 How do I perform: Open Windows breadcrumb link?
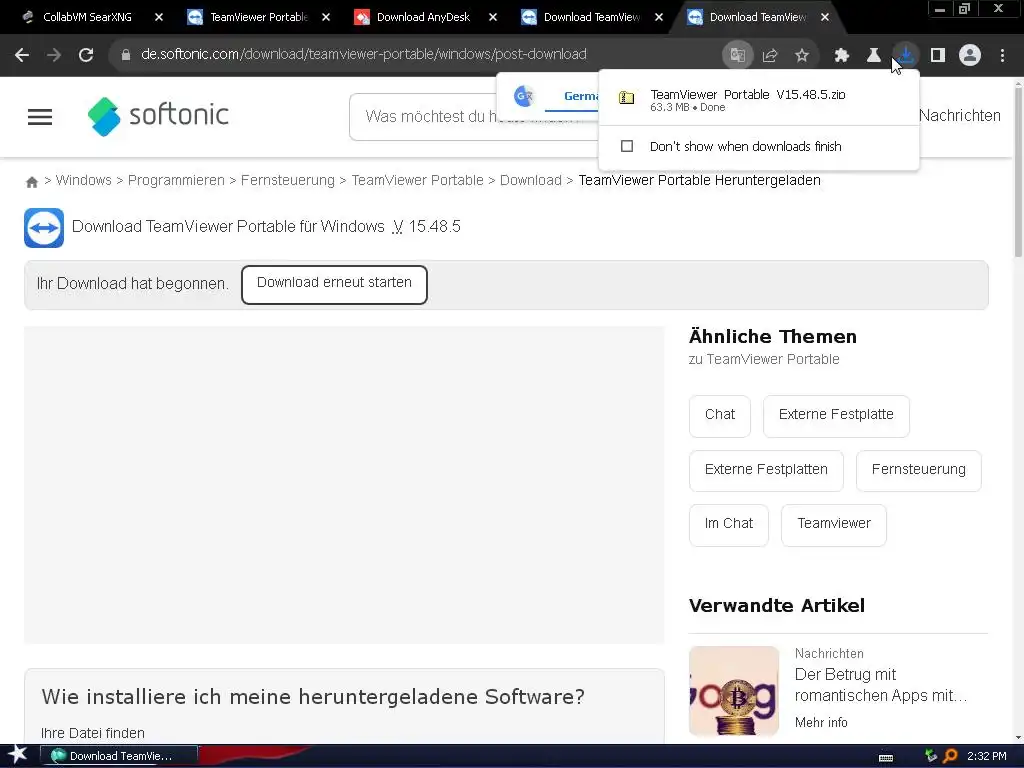(84, 180)
